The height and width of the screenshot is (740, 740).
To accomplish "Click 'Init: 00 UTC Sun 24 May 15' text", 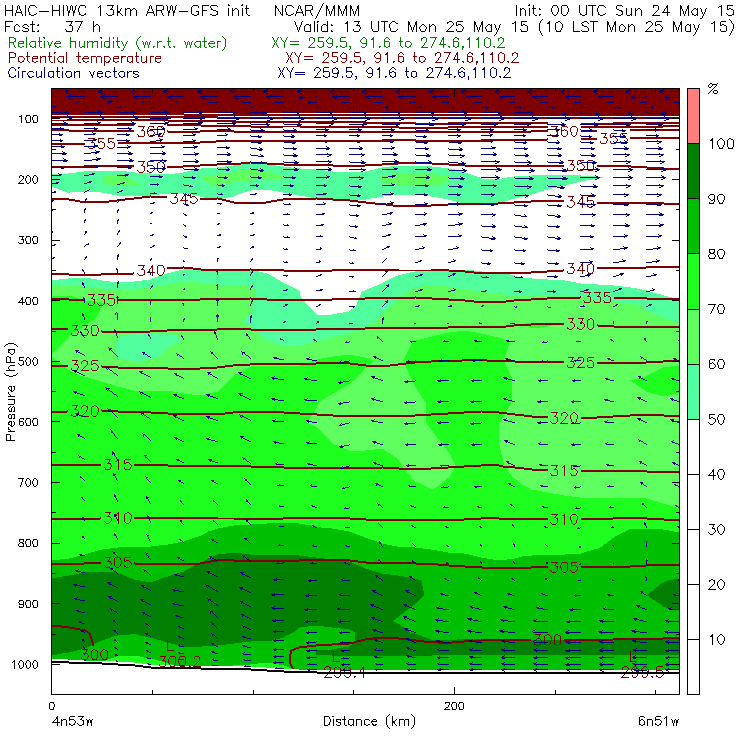I will 624,10.
